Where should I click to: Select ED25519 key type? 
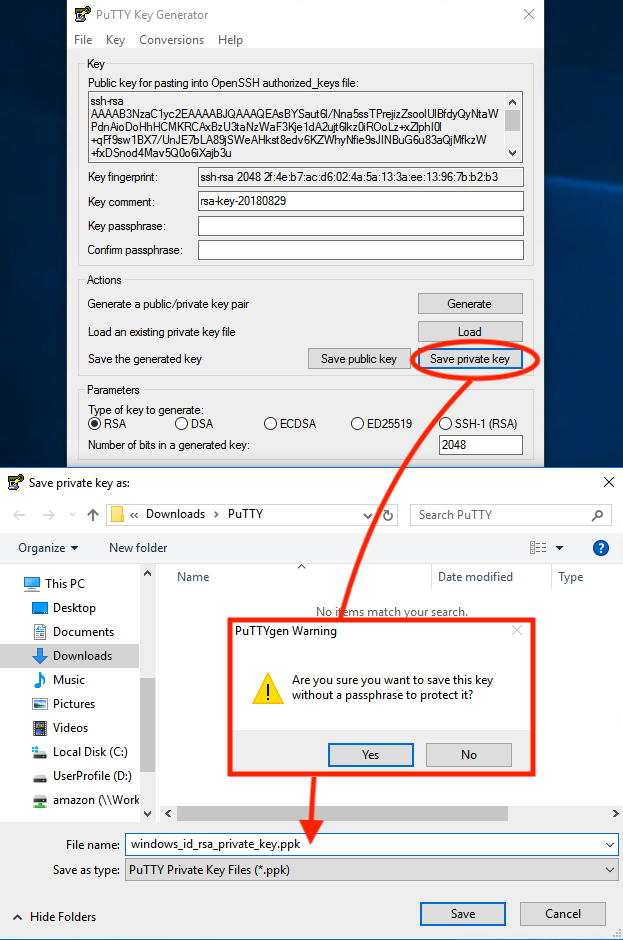381,424
